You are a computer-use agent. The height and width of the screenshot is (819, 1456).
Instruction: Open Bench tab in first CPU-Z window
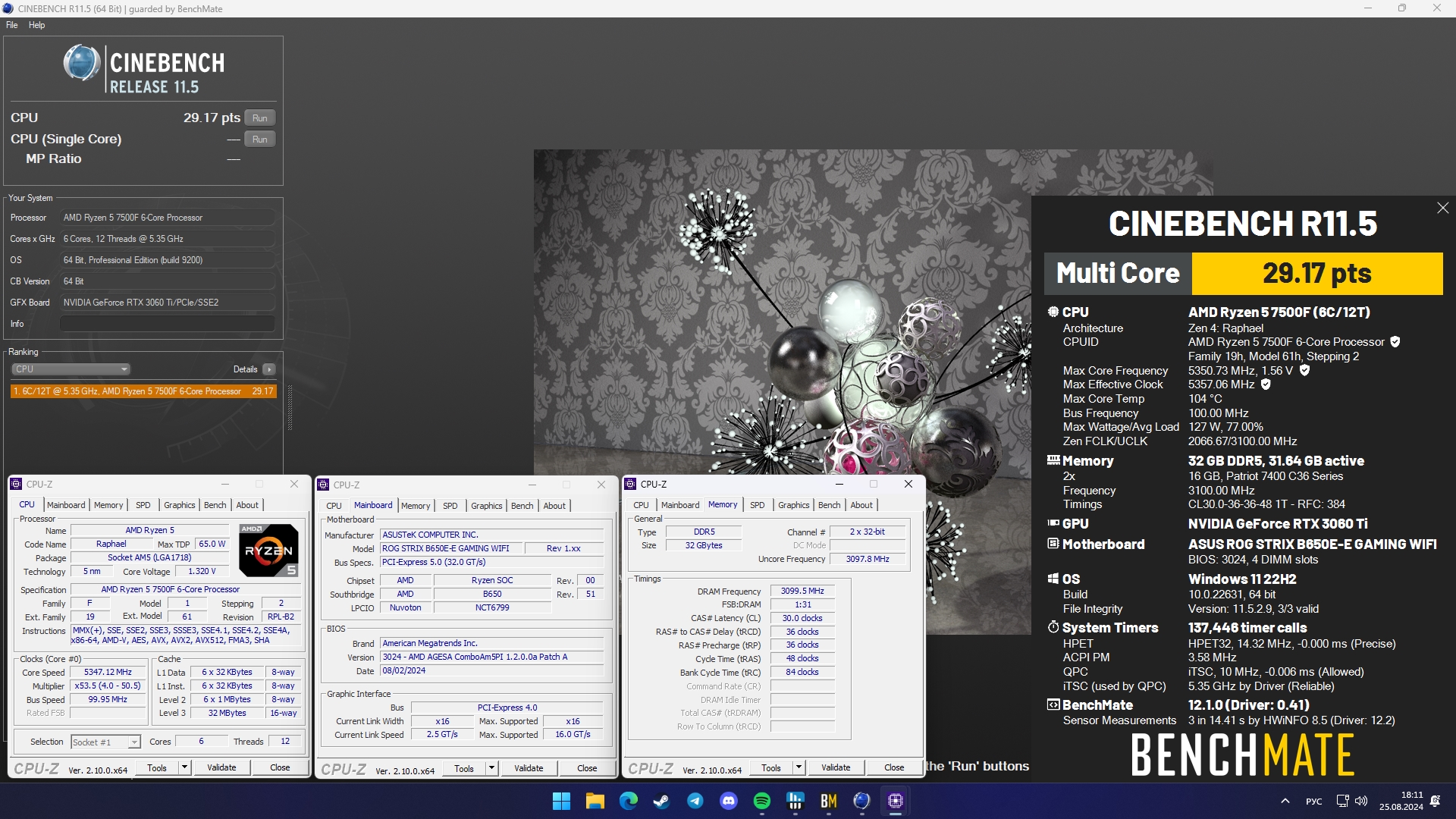215,505
